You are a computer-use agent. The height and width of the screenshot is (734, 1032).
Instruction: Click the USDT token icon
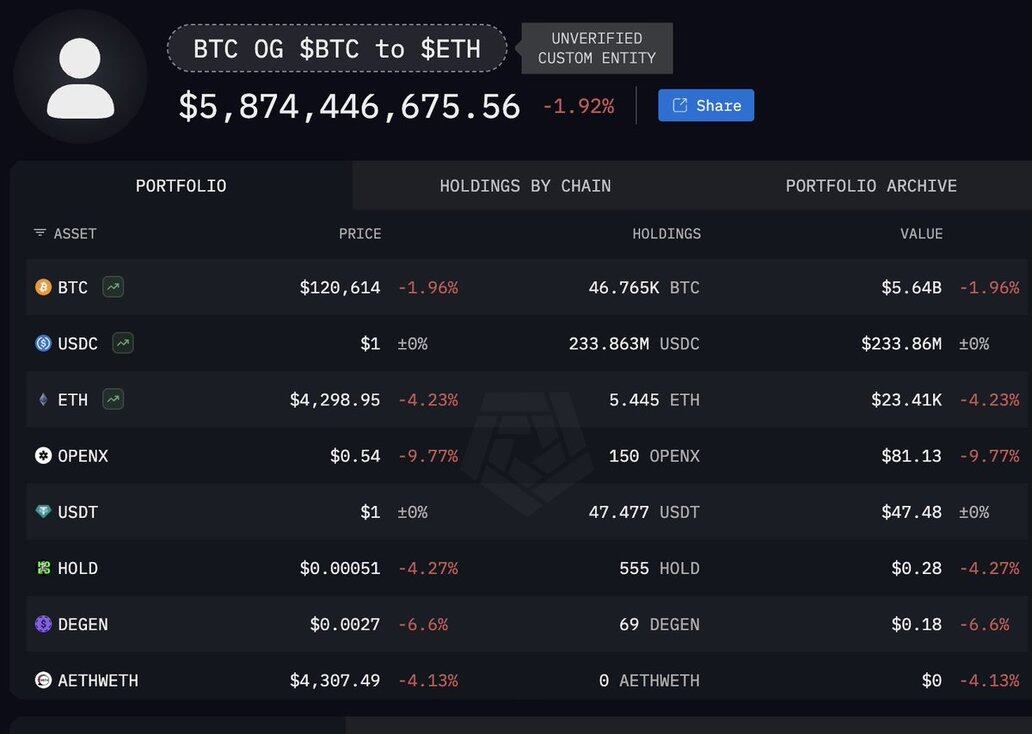[43, 512]
